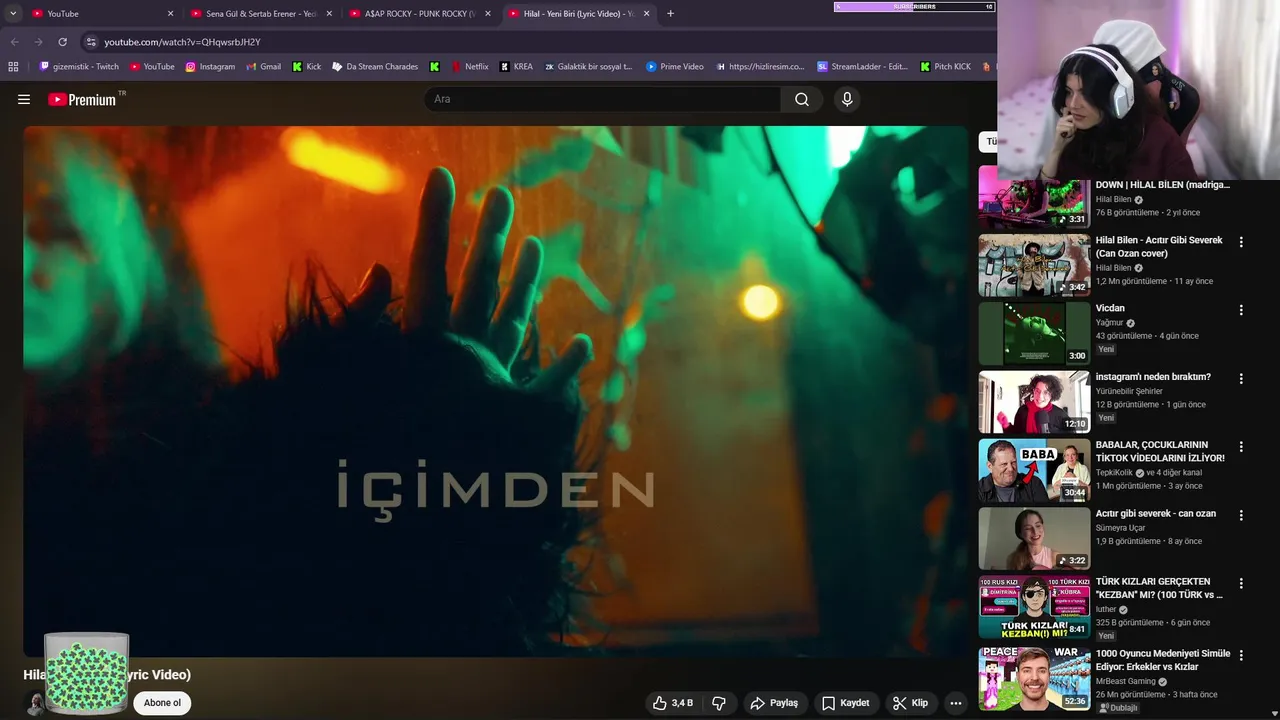Open Prime Video bookmark
This screenshot has width=1280, height=720.
(675, 67)
